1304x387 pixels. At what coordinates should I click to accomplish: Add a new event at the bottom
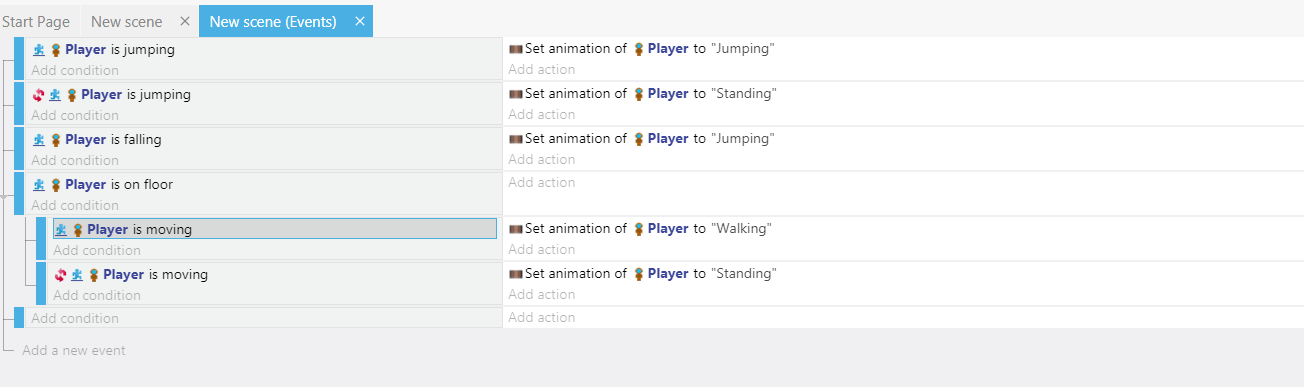click(74, 350)
